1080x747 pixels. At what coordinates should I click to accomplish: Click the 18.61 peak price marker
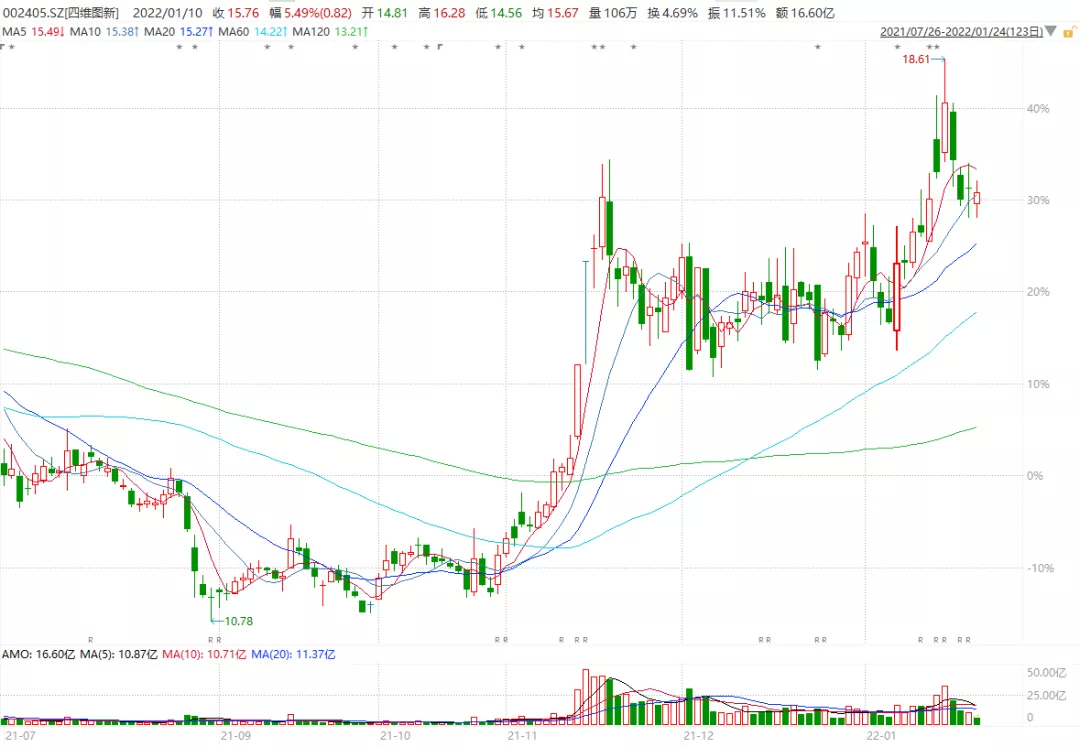tap(916, 59)
